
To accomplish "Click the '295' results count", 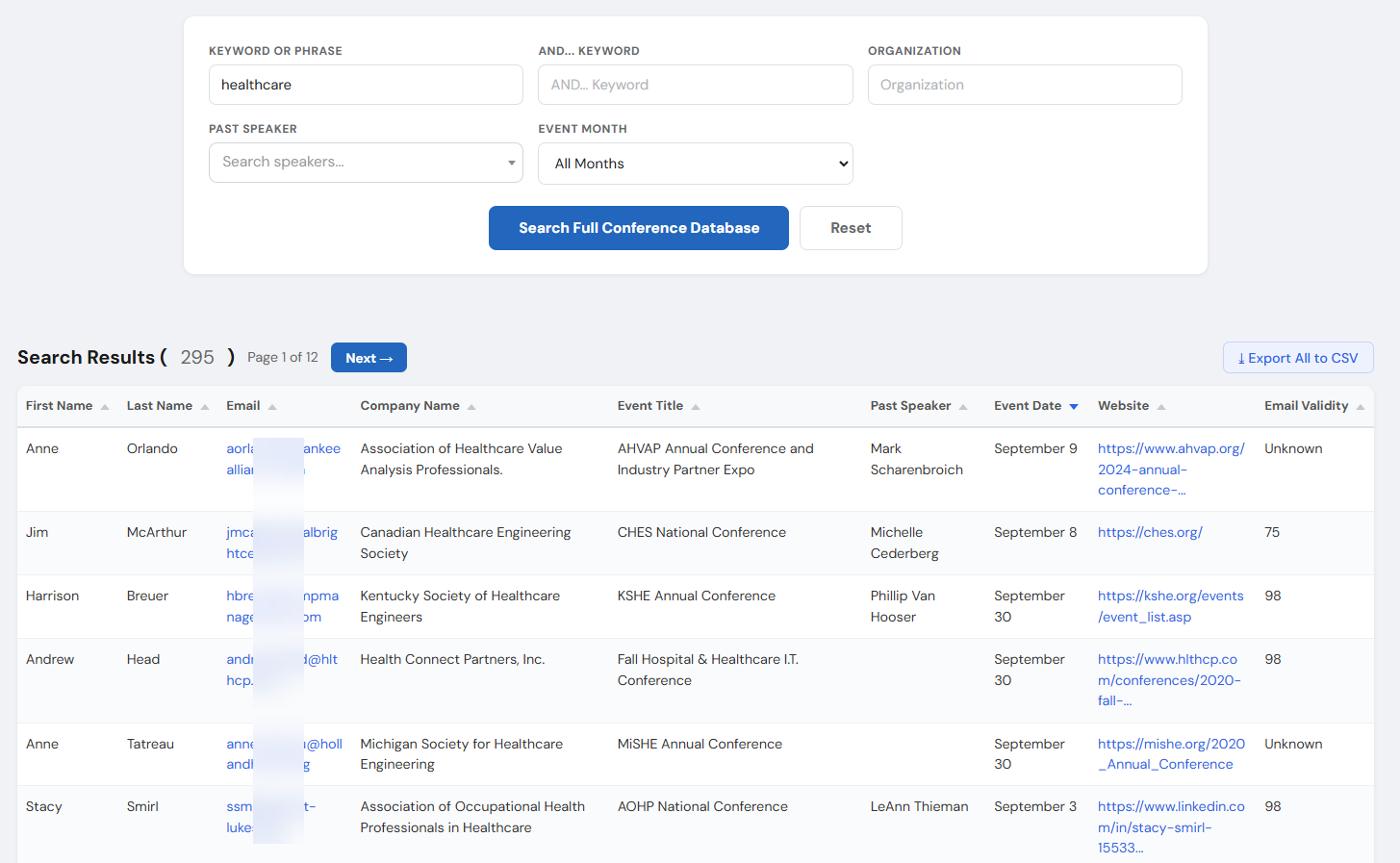I will (x=197, y=357).
